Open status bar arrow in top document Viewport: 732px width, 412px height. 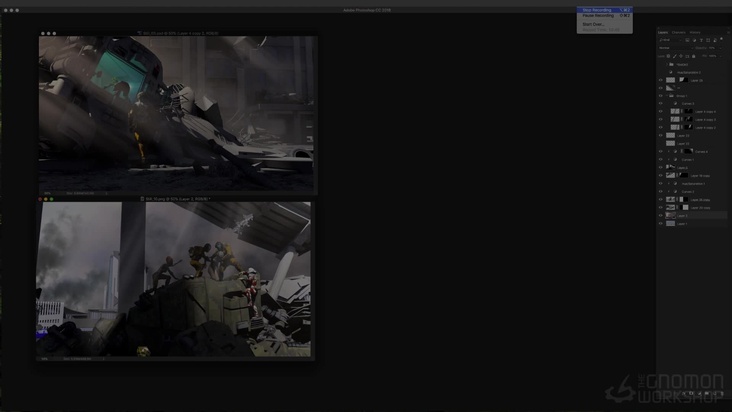click(x=106, y=193)
